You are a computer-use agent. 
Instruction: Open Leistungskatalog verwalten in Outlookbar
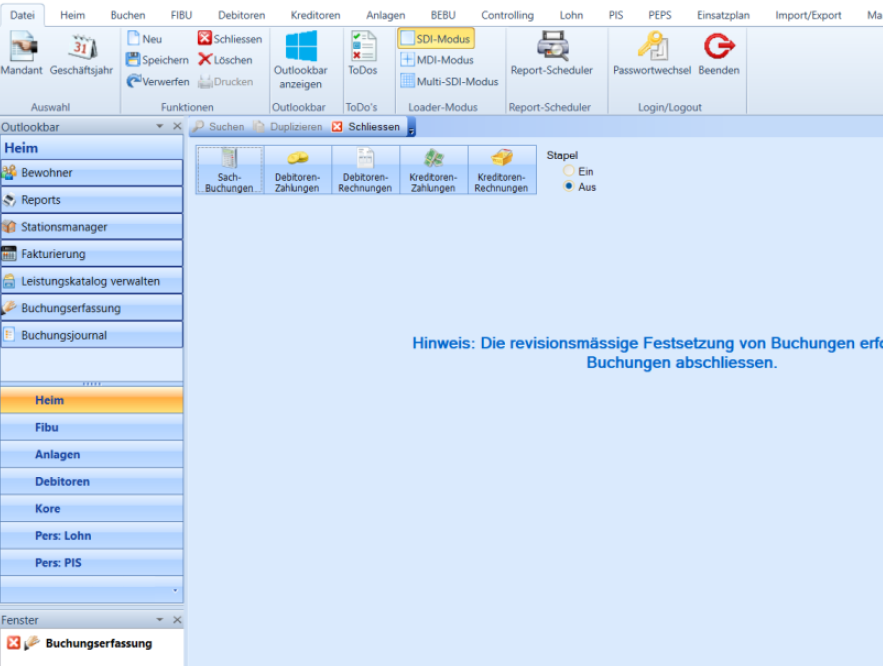click(x=92, y=281)
